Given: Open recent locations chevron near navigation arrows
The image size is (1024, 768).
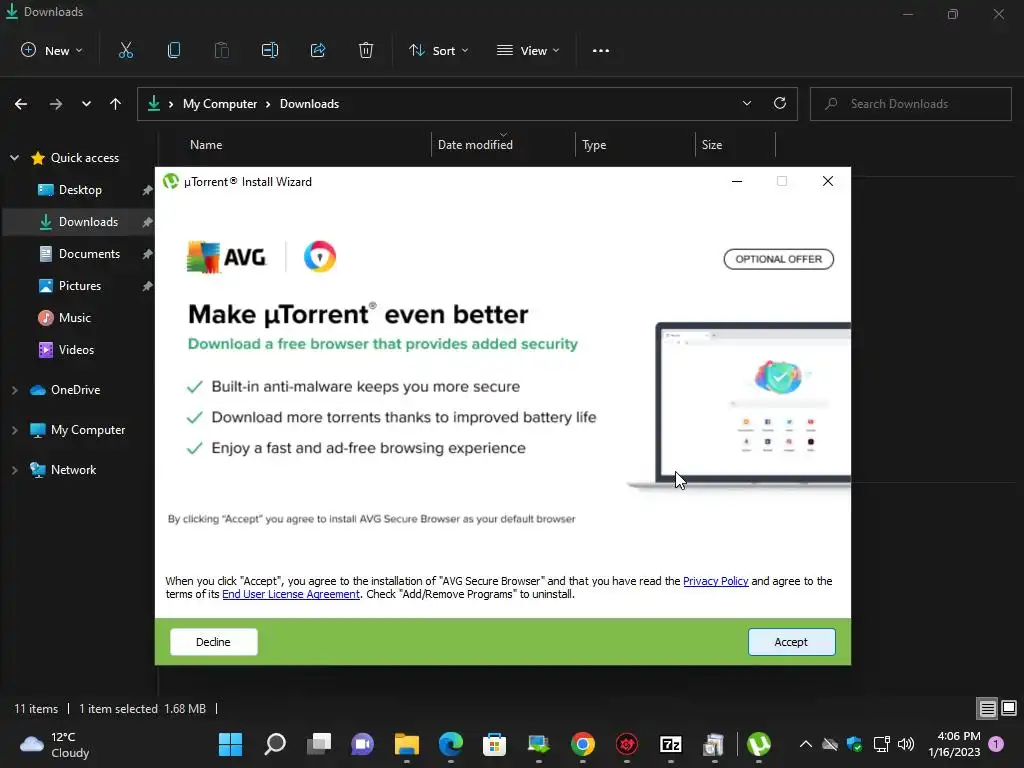Looking at the screenshot, I should pyautogui.click(x=86, y=104).
